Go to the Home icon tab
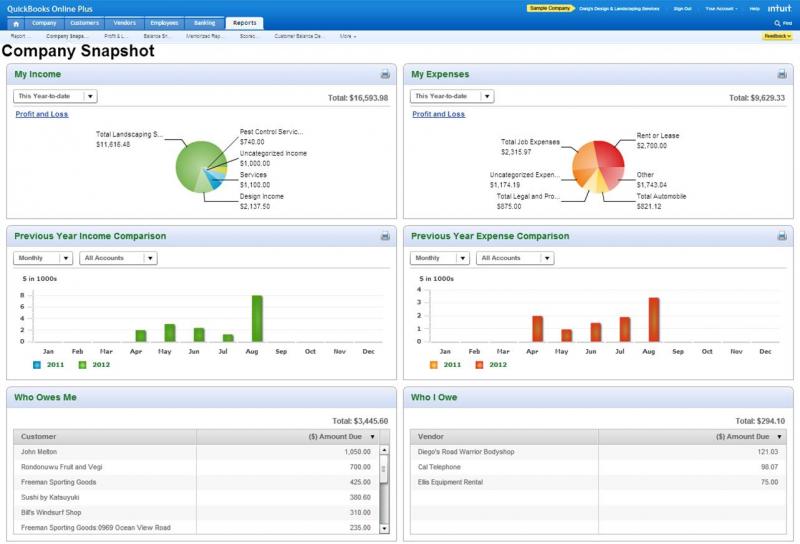The image size is (800, 544). pos(16,23)
